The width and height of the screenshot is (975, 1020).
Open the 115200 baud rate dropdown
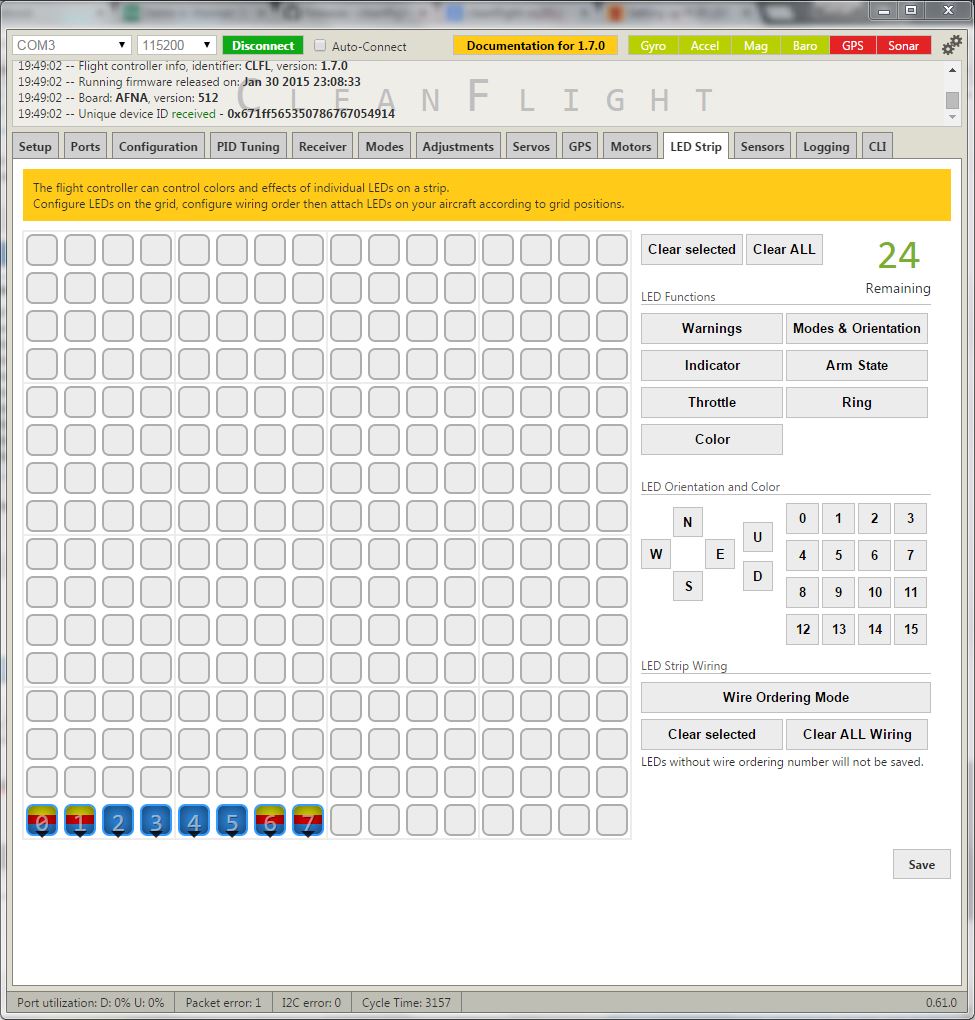[177, 46]
